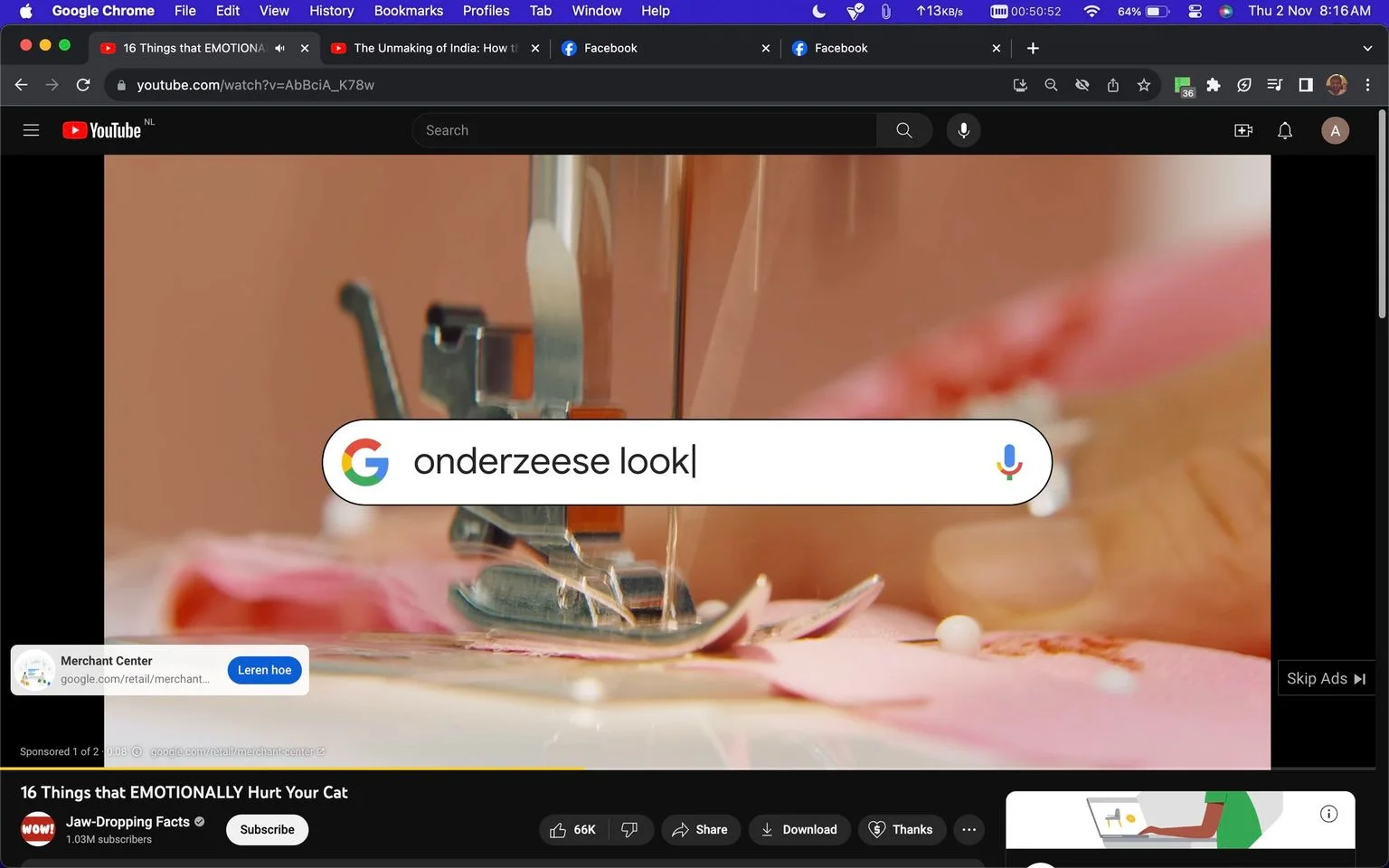Open the Chrome profile avatar
The height and width of the screenshot is (868, 1389).
(x=1337, y=85)
